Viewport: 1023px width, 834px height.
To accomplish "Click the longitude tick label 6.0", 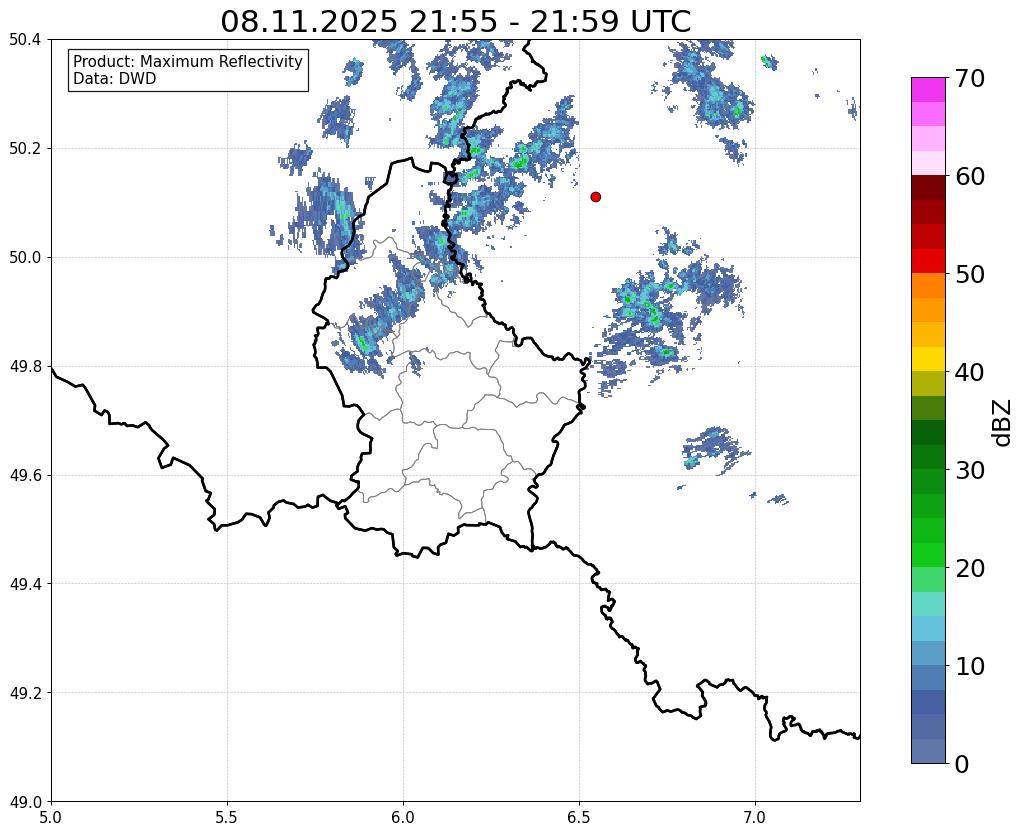I will [x=403, y=817].
